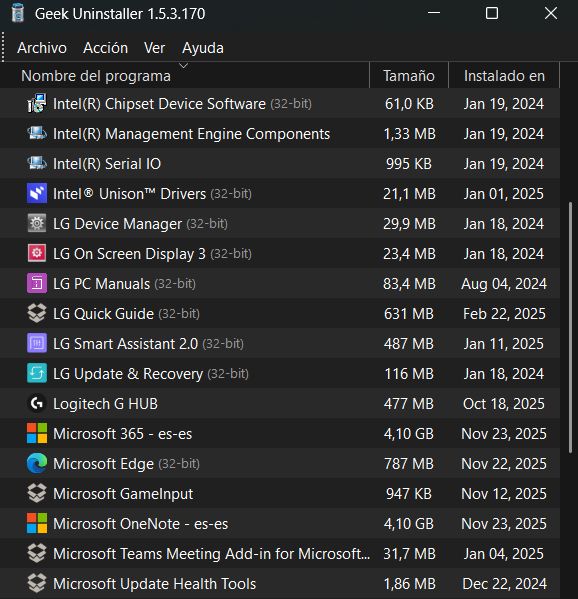The width and height of the screenshot is (578, 599).
Task: Select the Intel(R) Serial IO name
Action: pyautogui.click(x=107, y=164)
